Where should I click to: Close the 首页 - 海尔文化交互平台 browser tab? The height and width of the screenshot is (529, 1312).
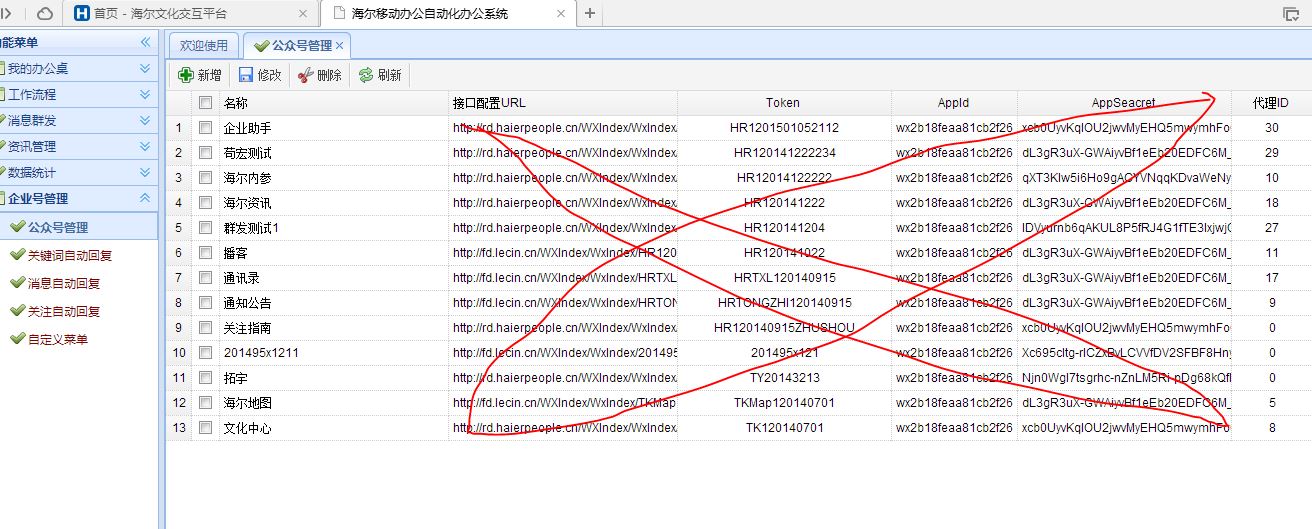(x=304, y=14)
